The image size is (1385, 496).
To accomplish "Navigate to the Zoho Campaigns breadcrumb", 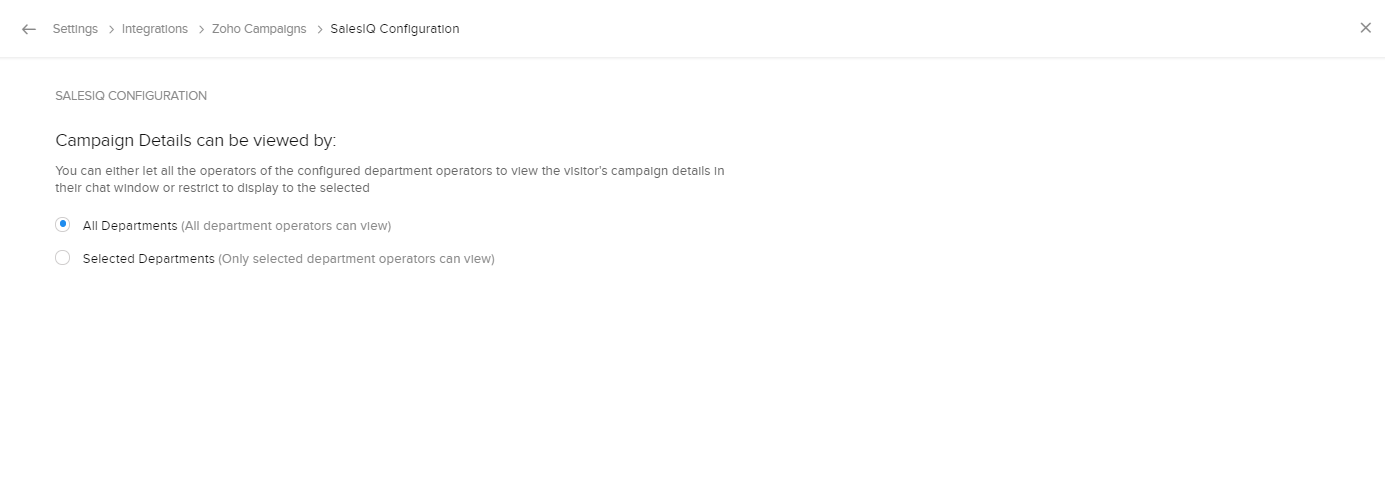I will coord(259,29).
